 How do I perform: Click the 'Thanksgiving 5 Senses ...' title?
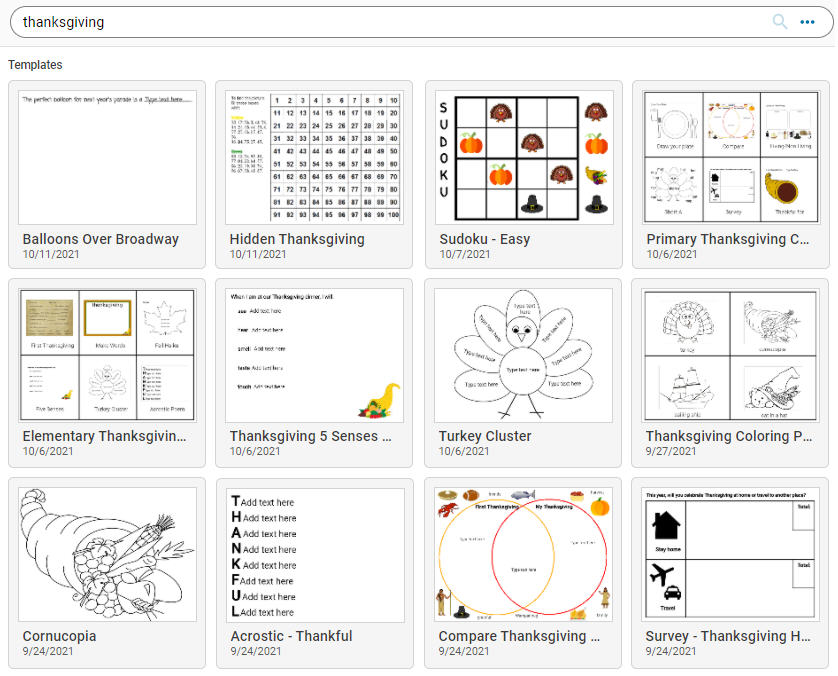(311, 436)
